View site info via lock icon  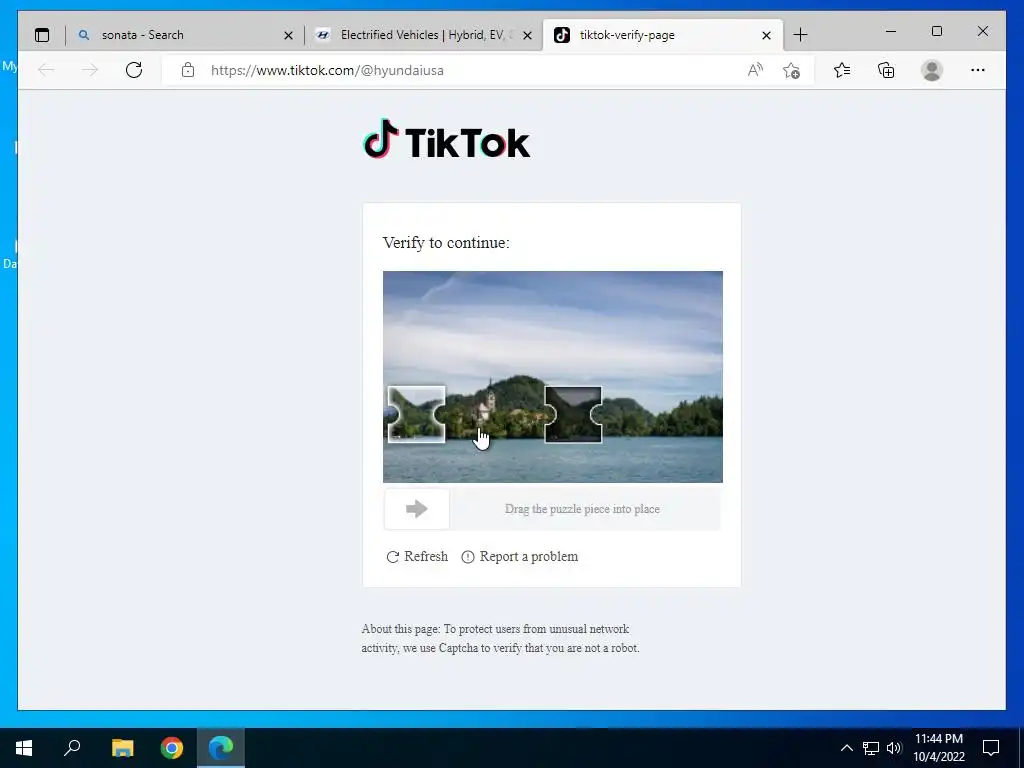tap(187, 70)
